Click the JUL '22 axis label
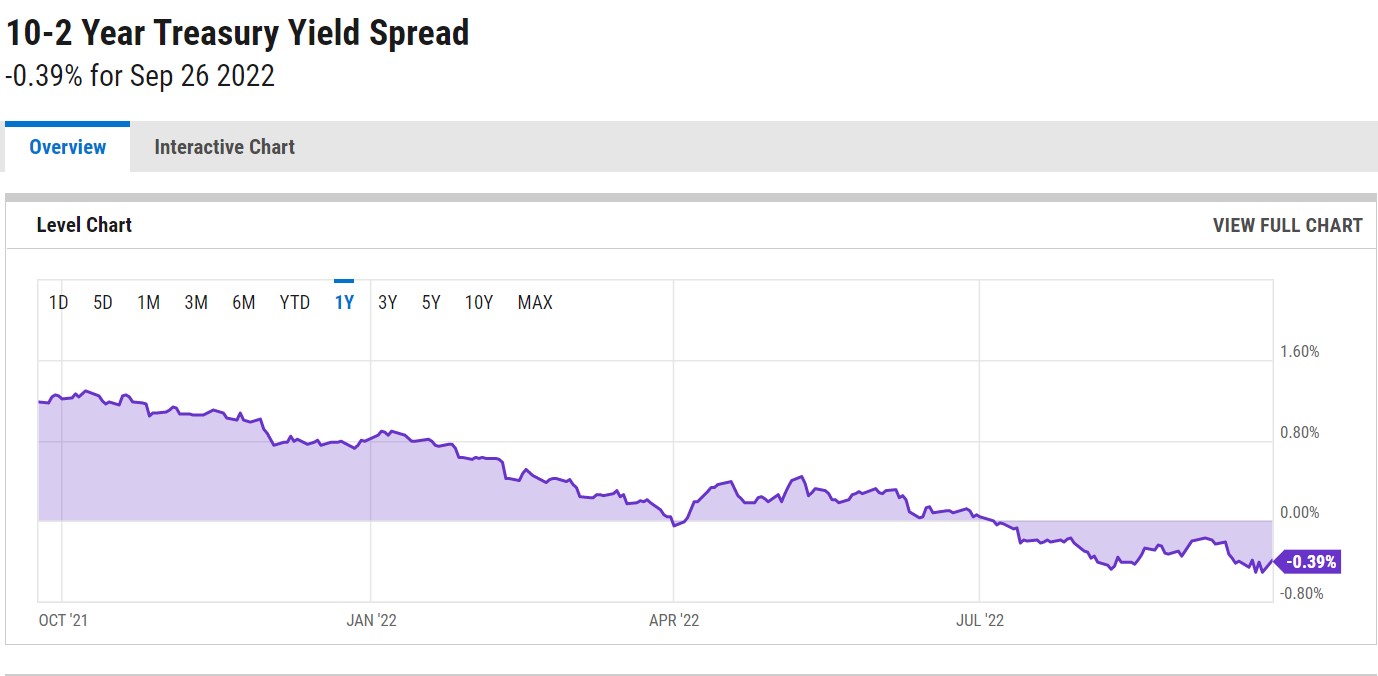 [x=980, y=620]
